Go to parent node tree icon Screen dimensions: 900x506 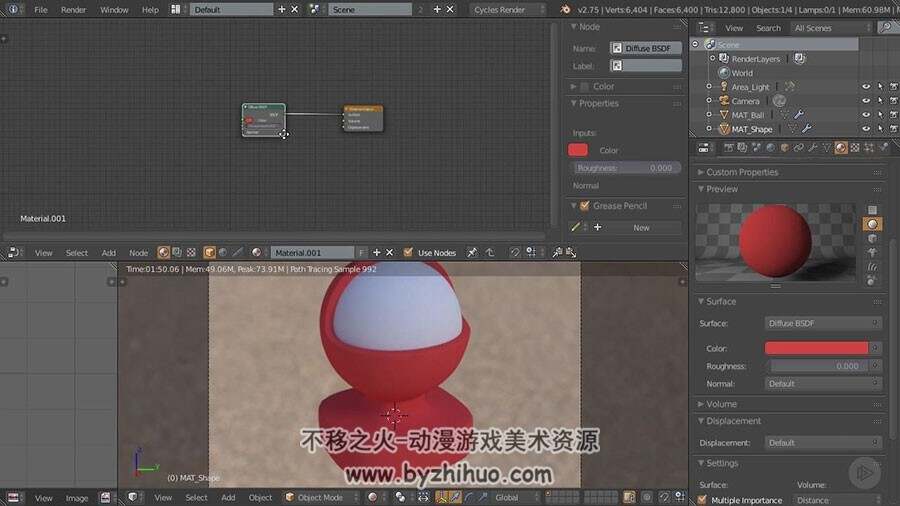[490, 252]
